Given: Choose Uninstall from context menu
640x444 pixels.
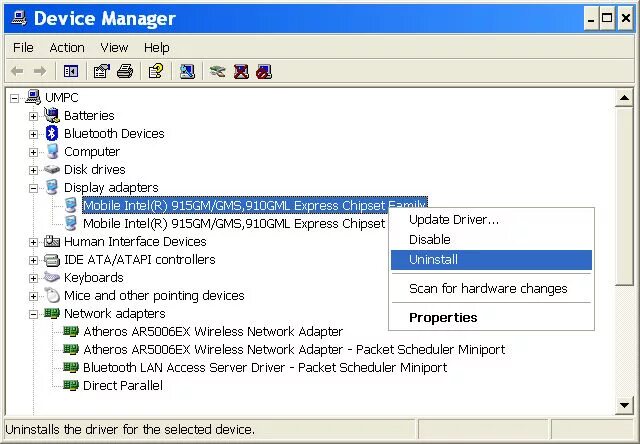Looking at the screenshot, I should (491, 260).
